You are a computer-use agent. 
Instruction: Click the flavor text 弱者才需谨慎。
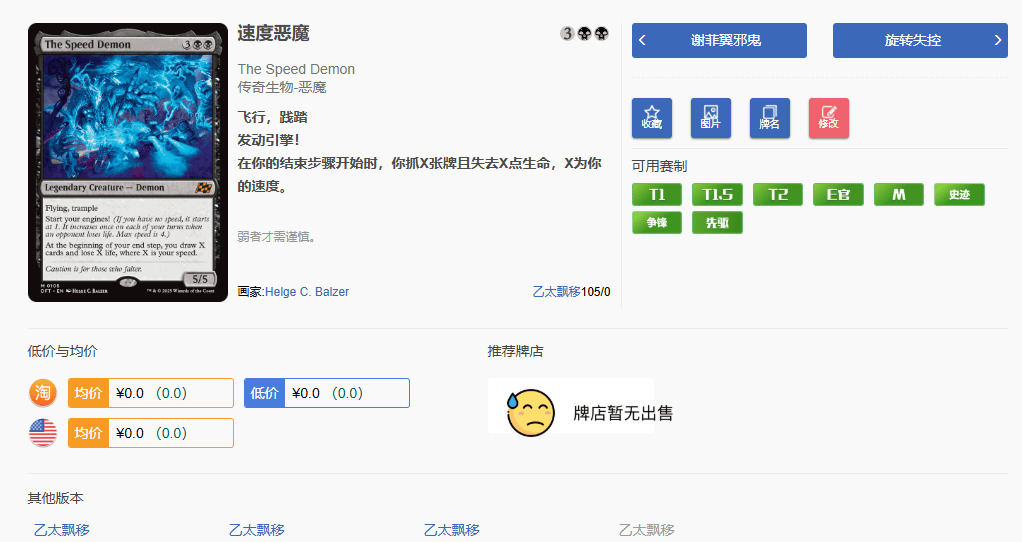pos(278,236)
